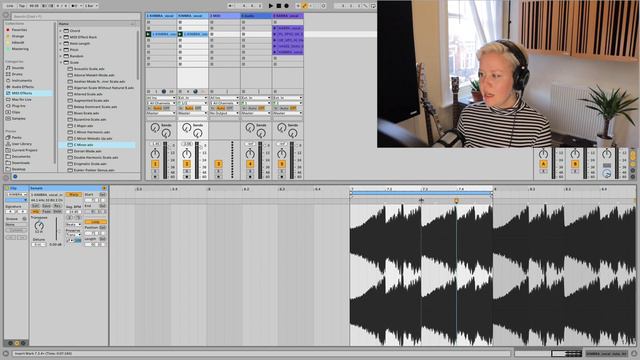
Task: Select the Mastering collection
Action: (x=20, y=49)
